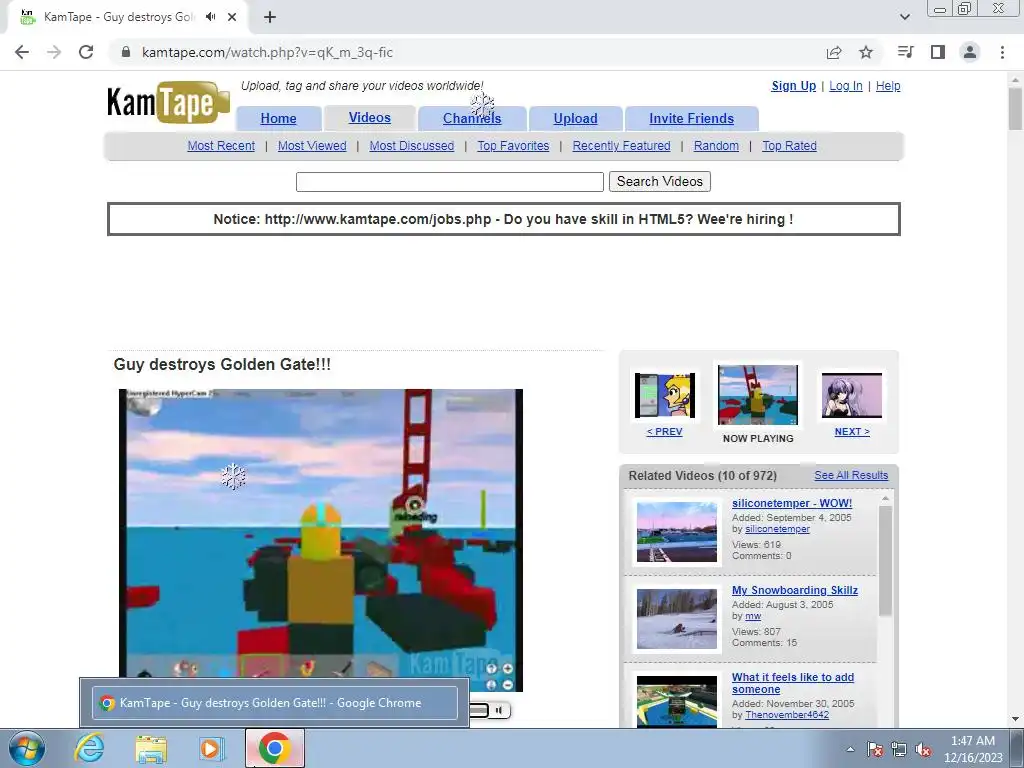
Task: Open a Random video
Action: (x=716, y=146)
